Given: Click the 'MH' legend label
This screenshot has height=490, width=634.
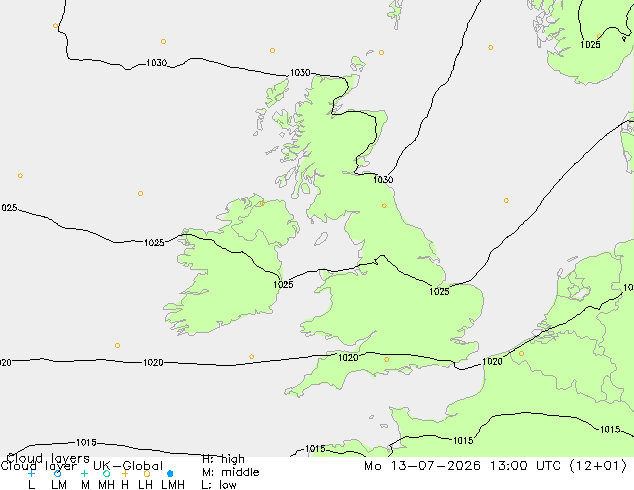Looking at the screenshot, I should 107,485.
